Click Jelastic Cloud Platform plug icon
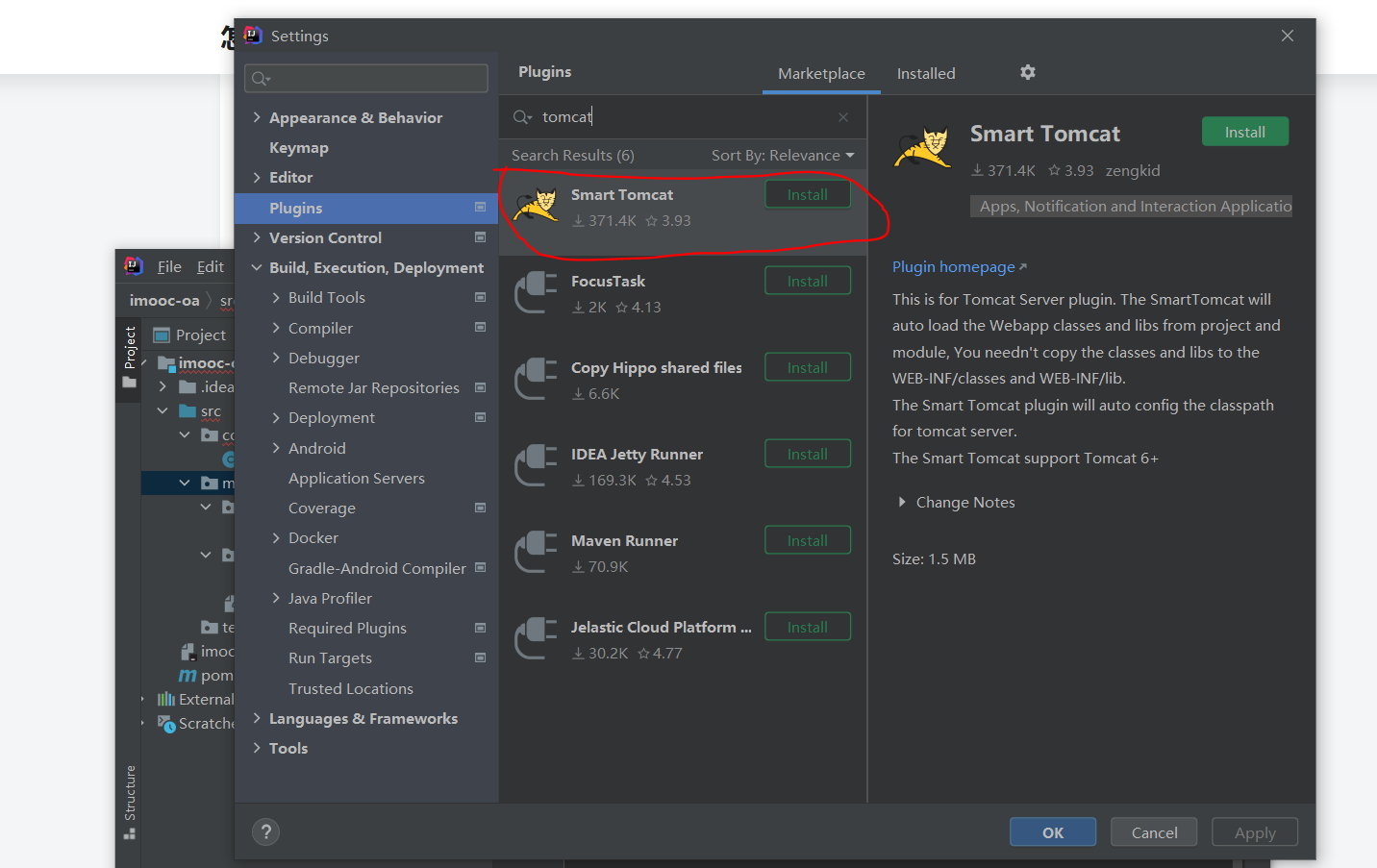This screenshot has height=868, width=1377. 536,639
